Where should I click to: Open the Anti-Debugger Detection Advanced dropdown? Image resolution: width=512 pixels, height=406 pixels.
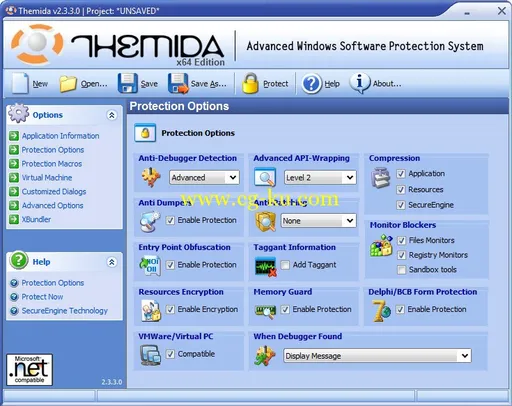(204, 177)
